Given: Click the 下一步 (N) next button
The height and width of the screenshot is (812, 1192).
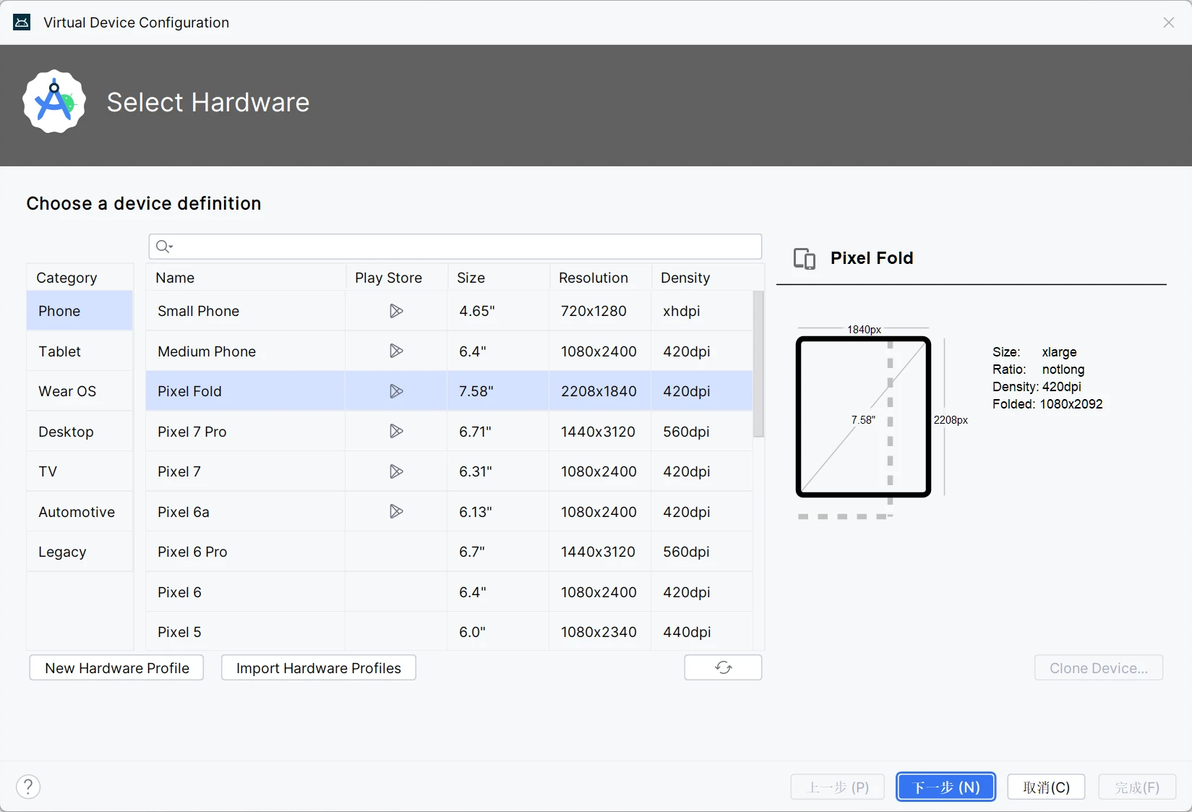Looking at the screenshot, I should coord(945,787).
